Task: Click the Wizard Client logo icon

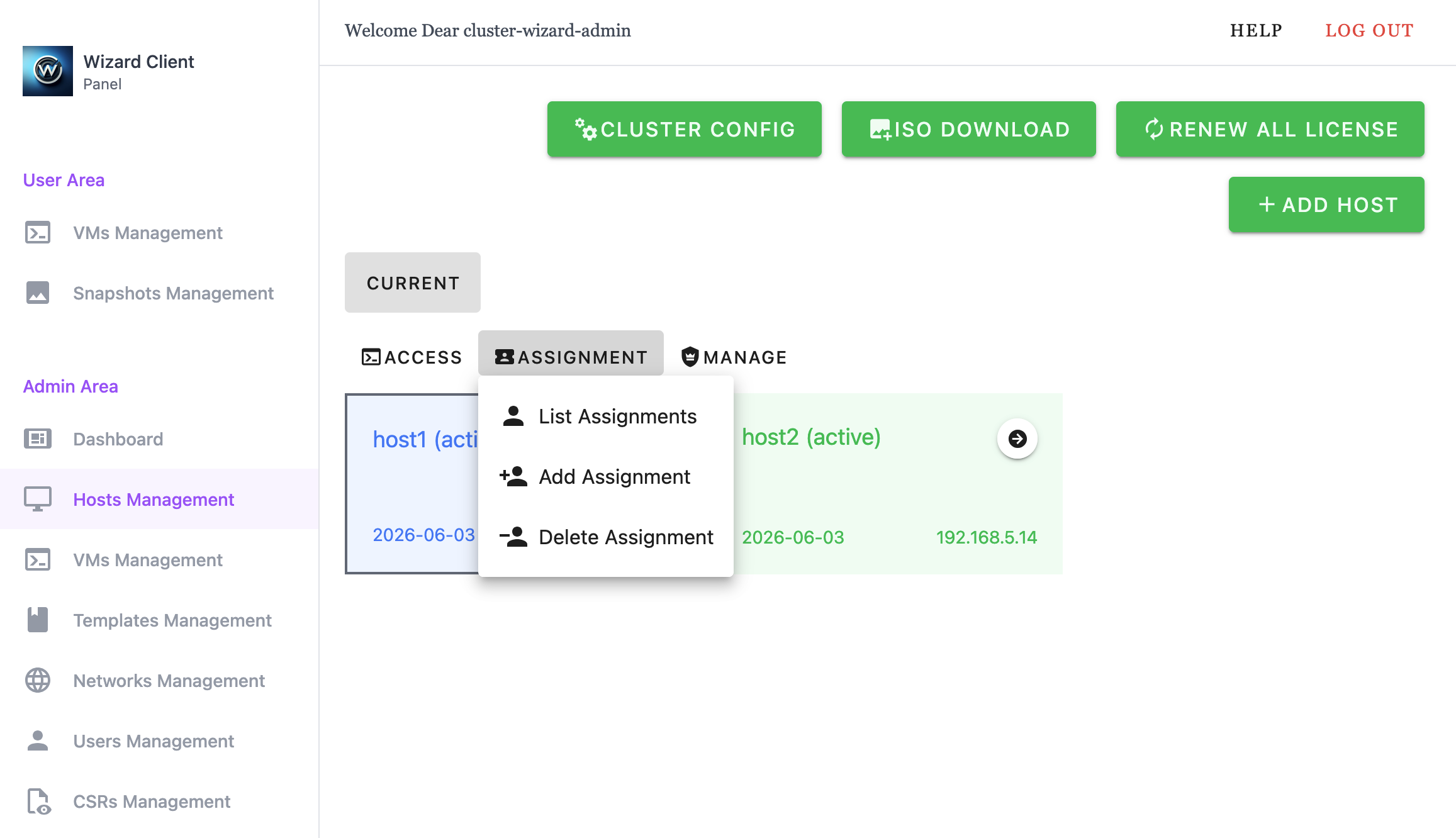Action: (48, 71)
